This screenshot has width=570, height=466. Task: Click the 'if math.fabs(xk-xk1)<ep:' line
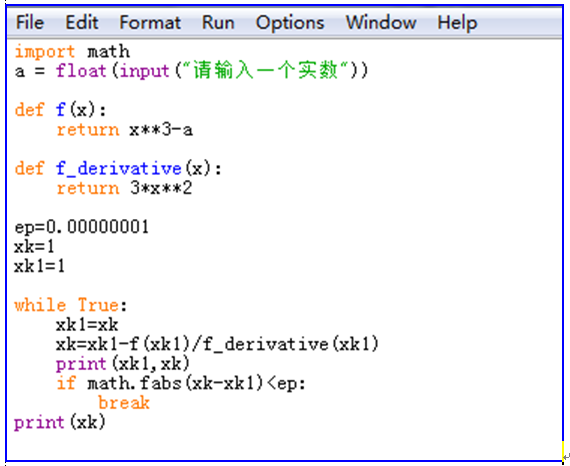[181, 383]
